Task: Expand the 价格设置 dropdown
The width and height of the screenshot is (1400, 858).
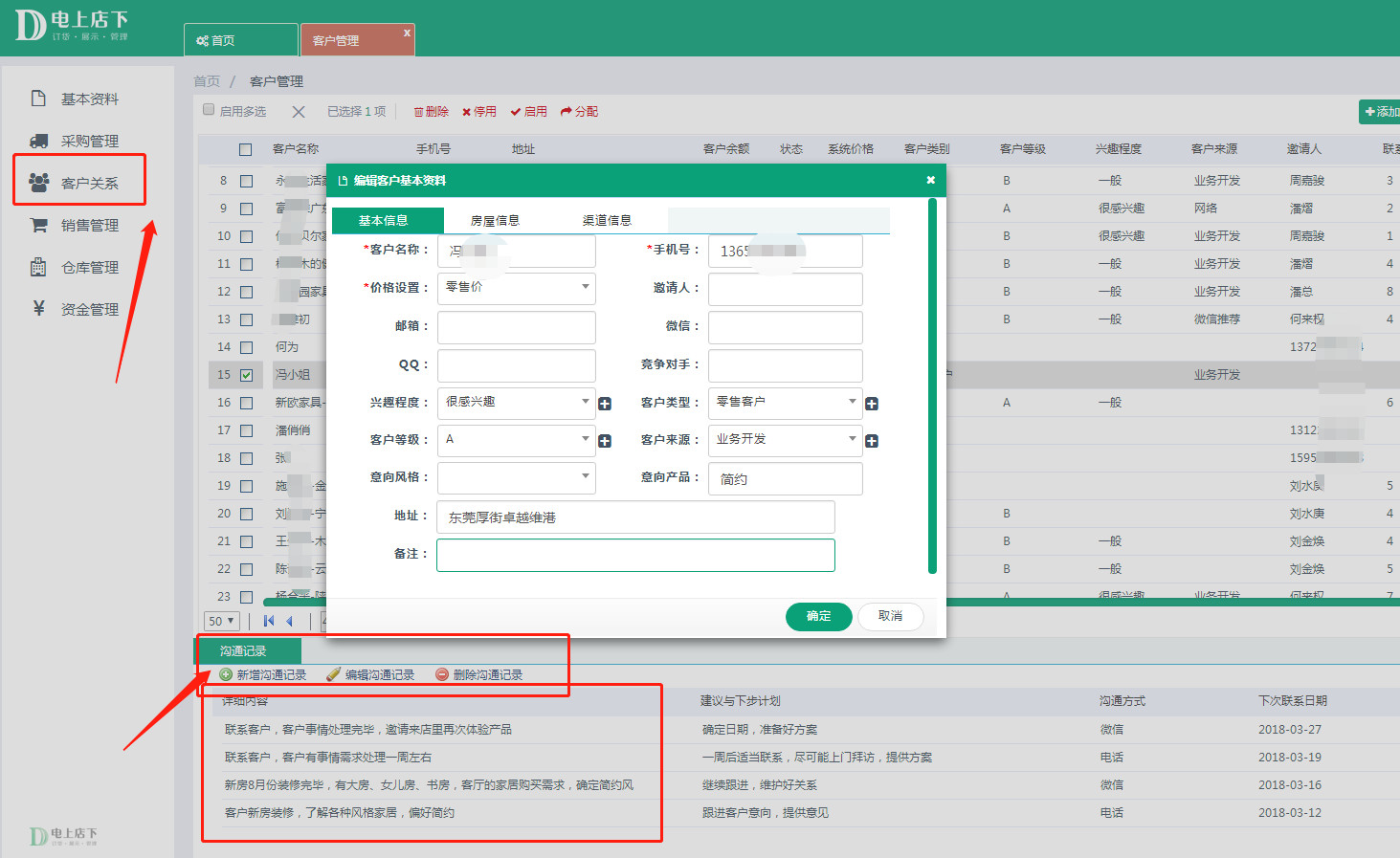Action: (x=517, y=288)
